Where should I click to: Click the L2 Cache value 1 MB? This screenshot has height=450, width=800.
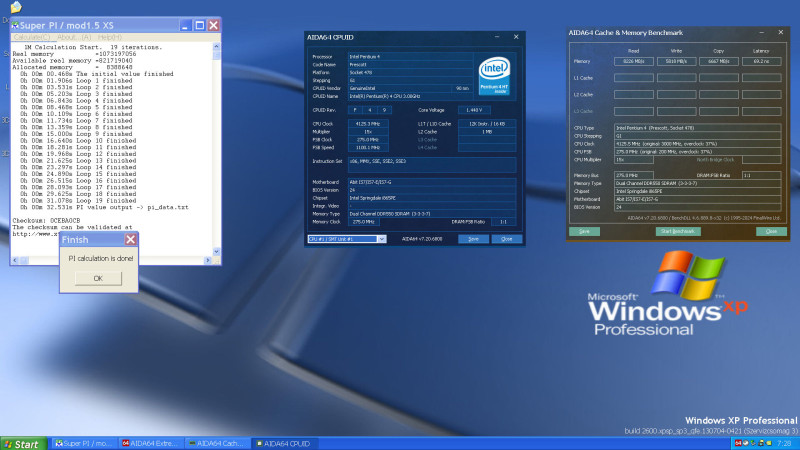click(487, 132)
